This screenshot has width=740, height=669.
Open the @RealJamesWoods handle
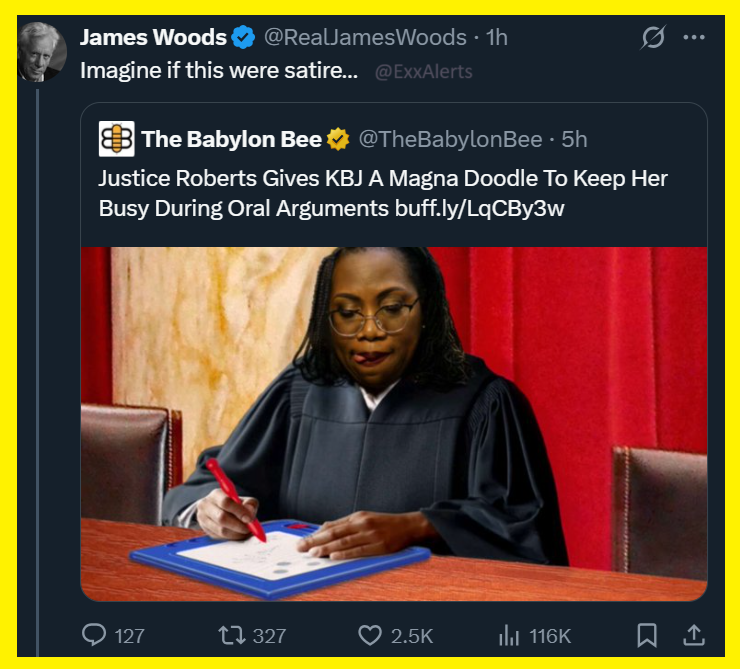coord(365,38)
